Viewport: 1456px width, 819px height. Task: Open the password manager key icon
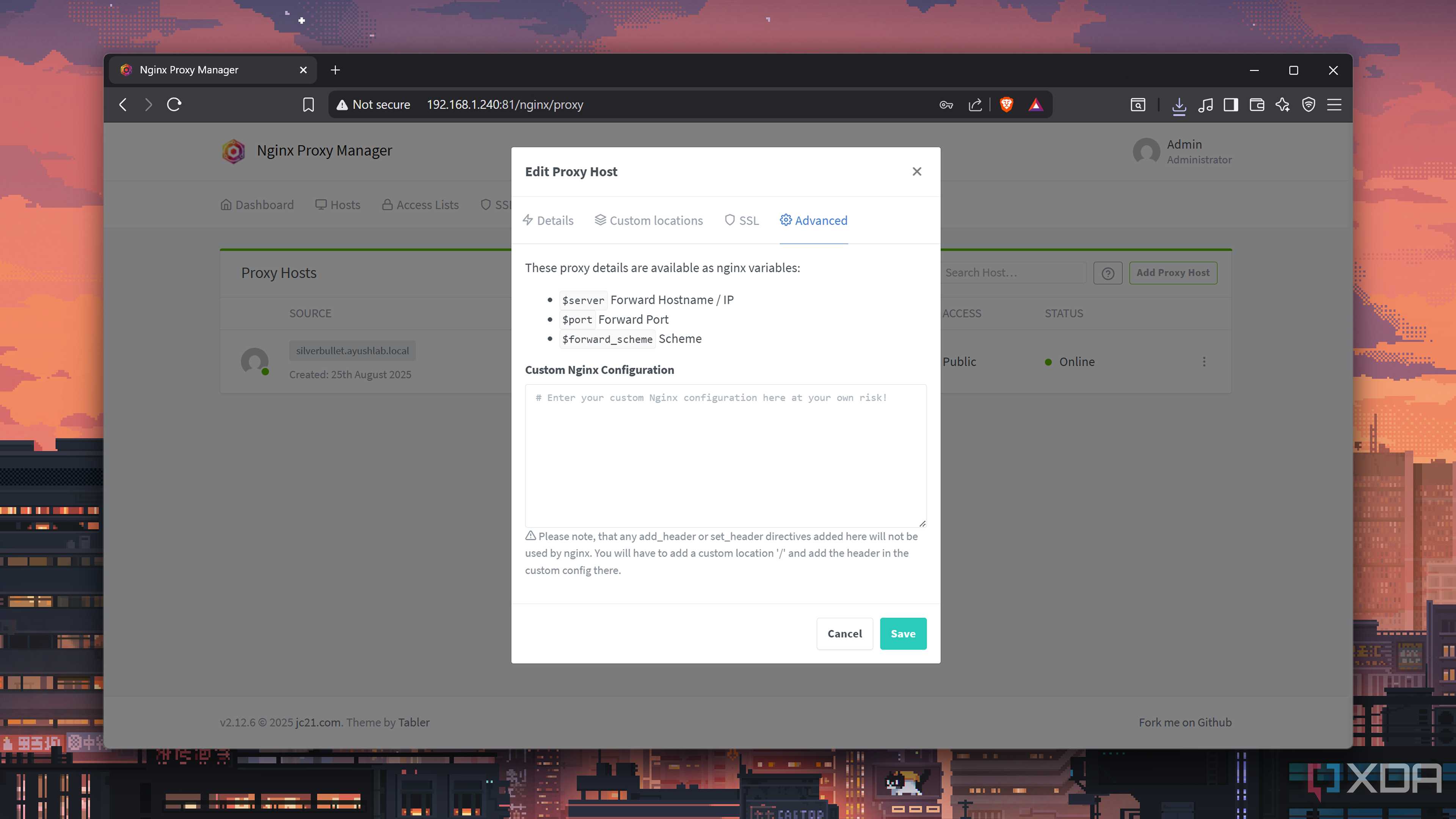(946, 105)
